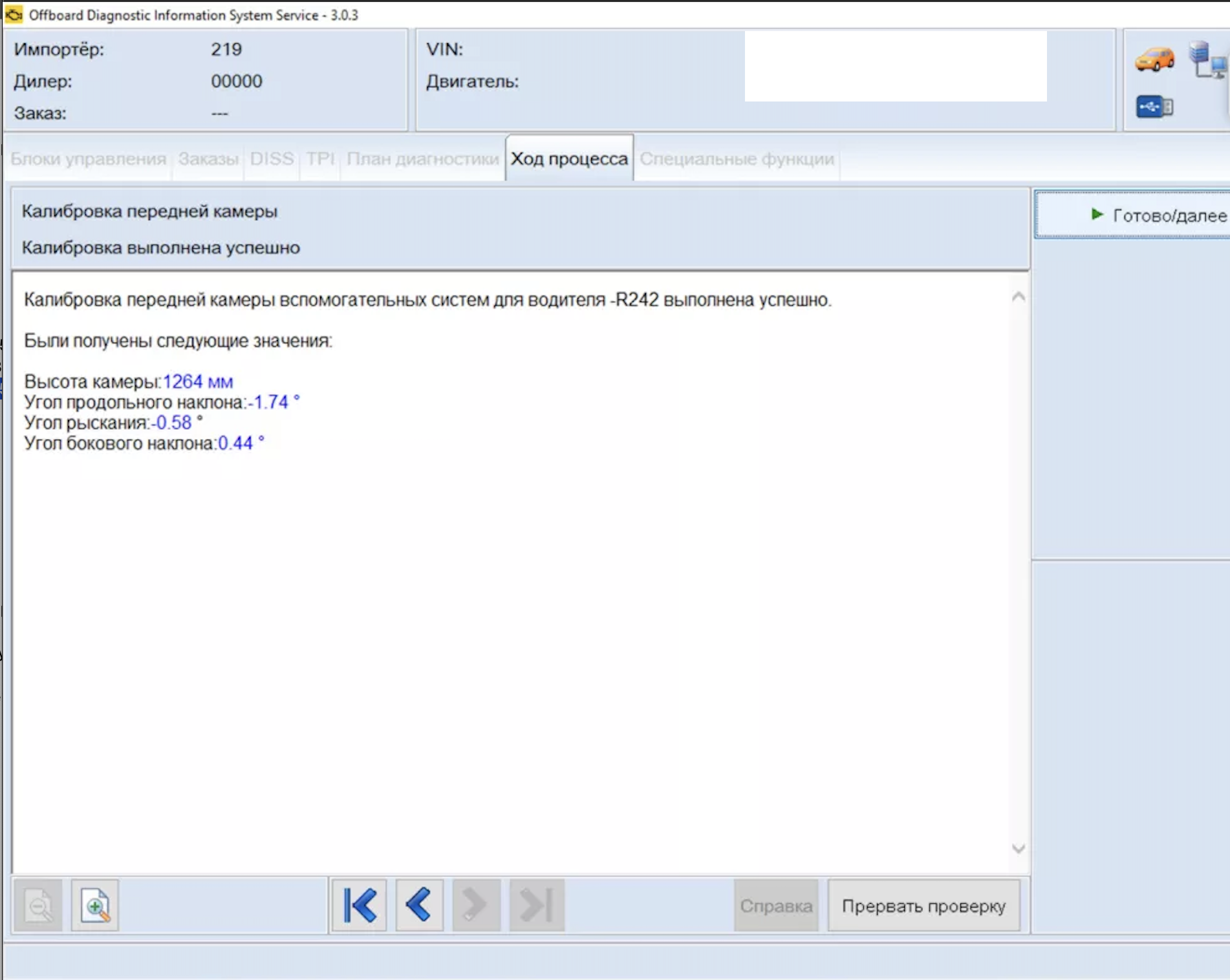
Task: Click the Заказ label
Action: pyautogui.click(x=40, y=113)
